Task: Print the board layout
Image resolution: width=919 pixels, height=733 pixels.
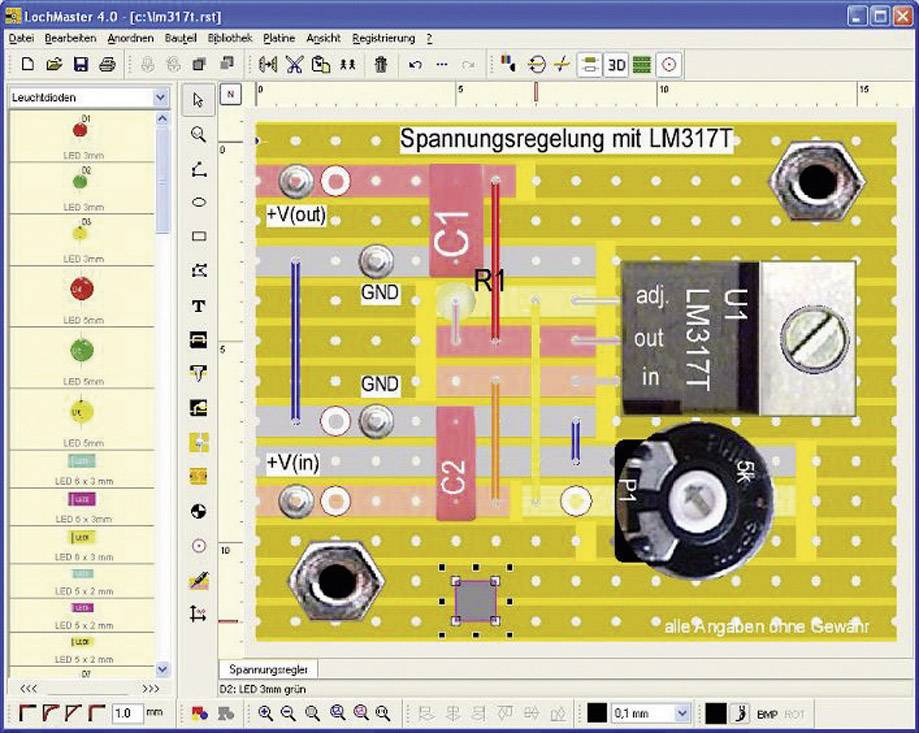Action: [107, 64]
